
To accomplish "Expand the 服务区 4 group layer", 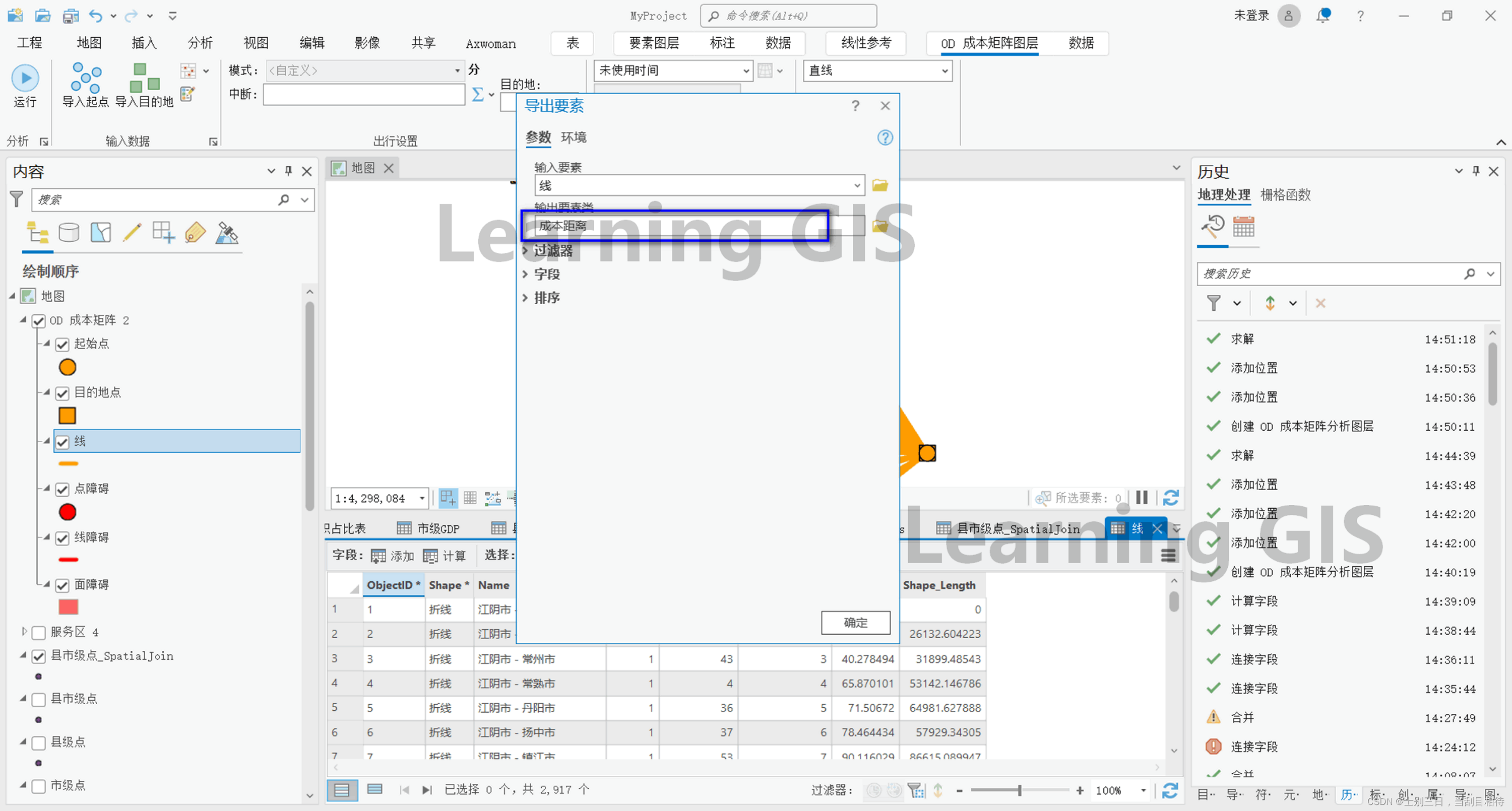I will point(24,632).
